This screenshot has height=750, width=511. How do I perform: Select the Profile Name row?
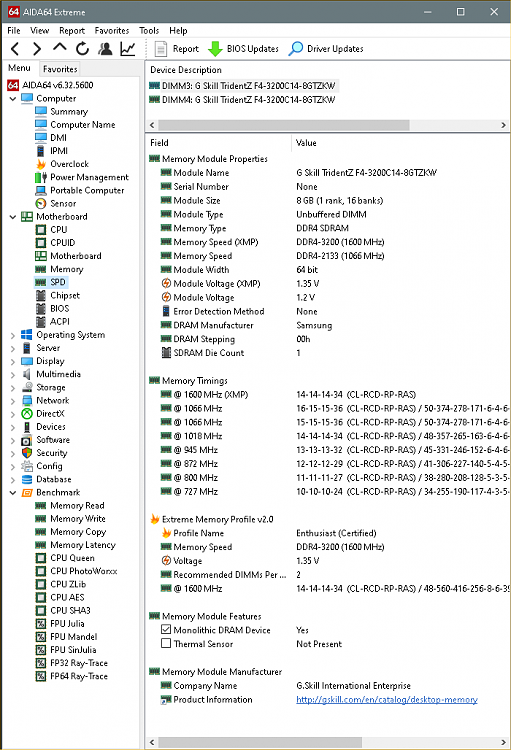(x=328, y=533)
